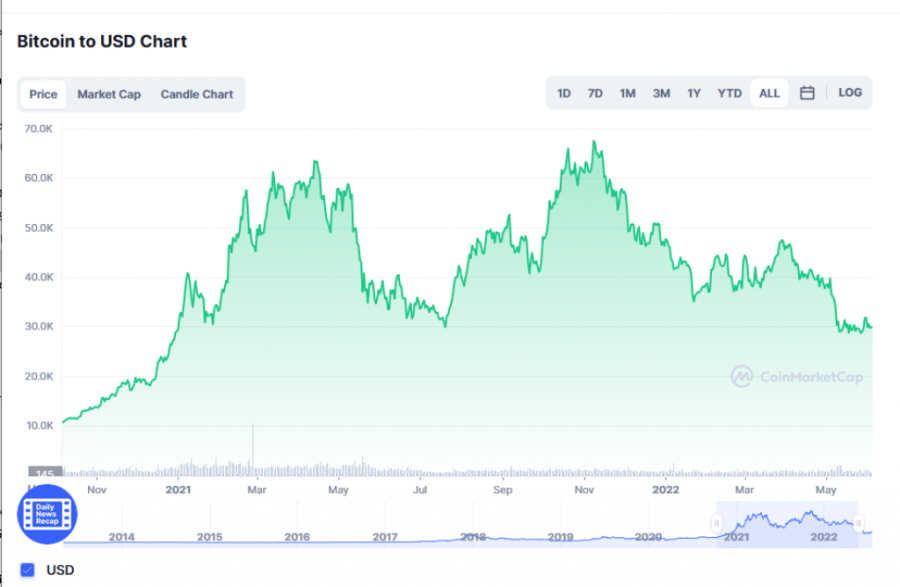This screenshot has width=900, height=587.
Task: Select the 1D time range
Action: pos(564,93)
